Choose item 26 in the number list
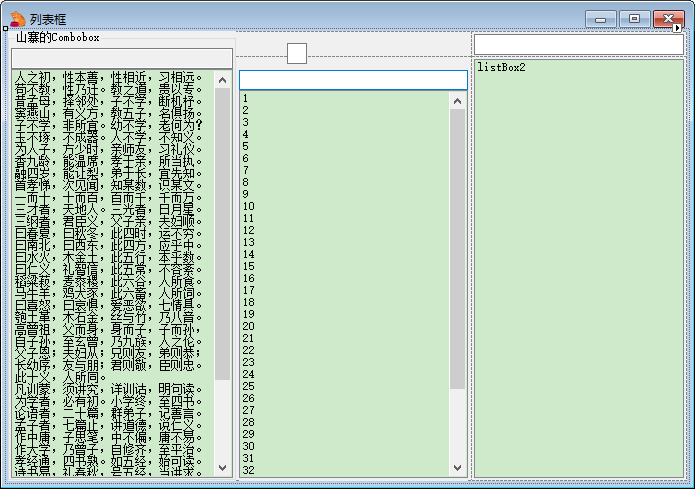This screenshot has height=489, width=695. click(x=345, y=398)
